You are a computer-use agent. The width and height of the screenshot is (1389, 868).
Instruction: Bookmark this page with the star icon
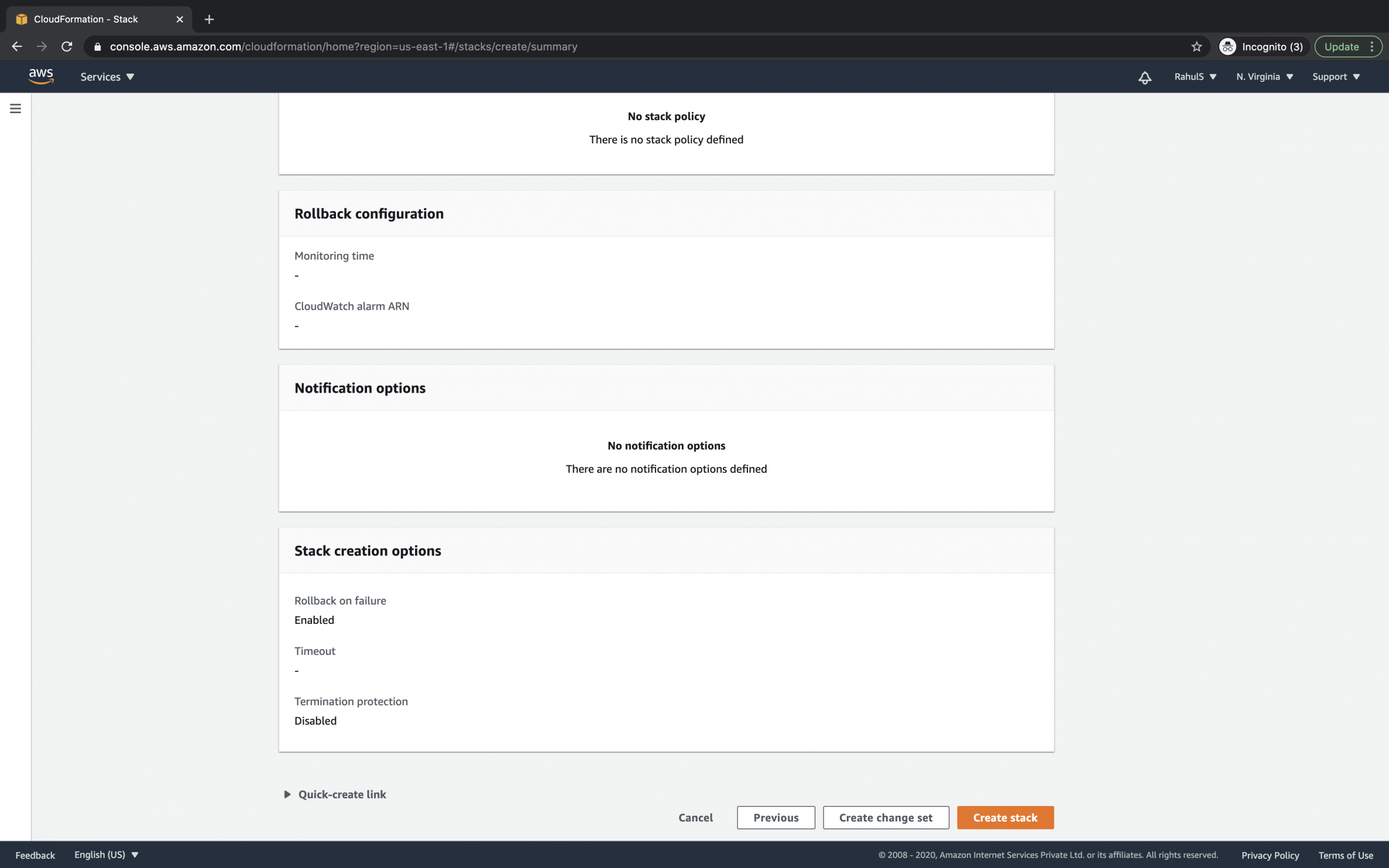tap(1196, 46)
